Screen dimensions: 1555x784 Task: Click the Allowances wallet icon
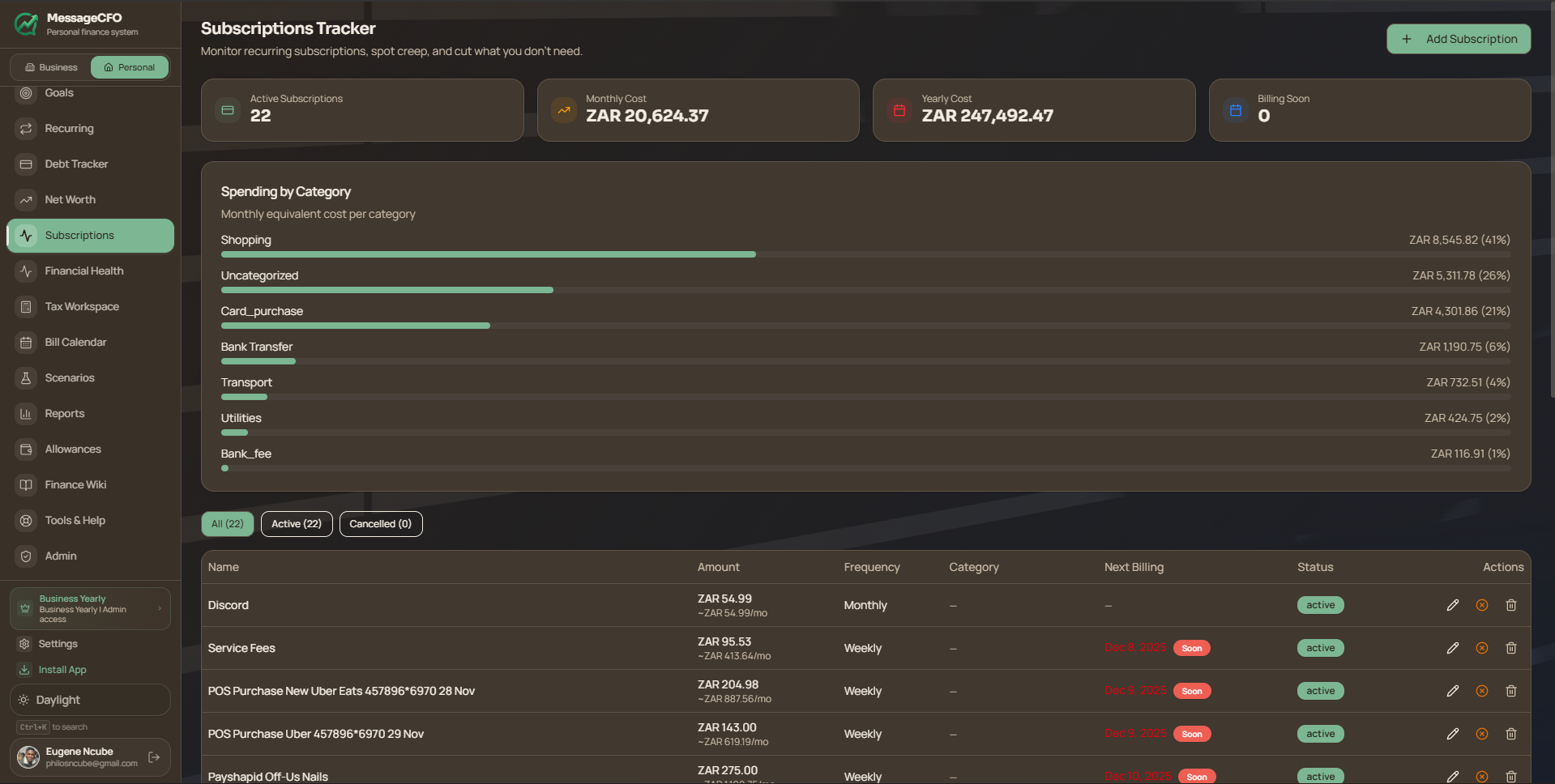coord(26,450)
